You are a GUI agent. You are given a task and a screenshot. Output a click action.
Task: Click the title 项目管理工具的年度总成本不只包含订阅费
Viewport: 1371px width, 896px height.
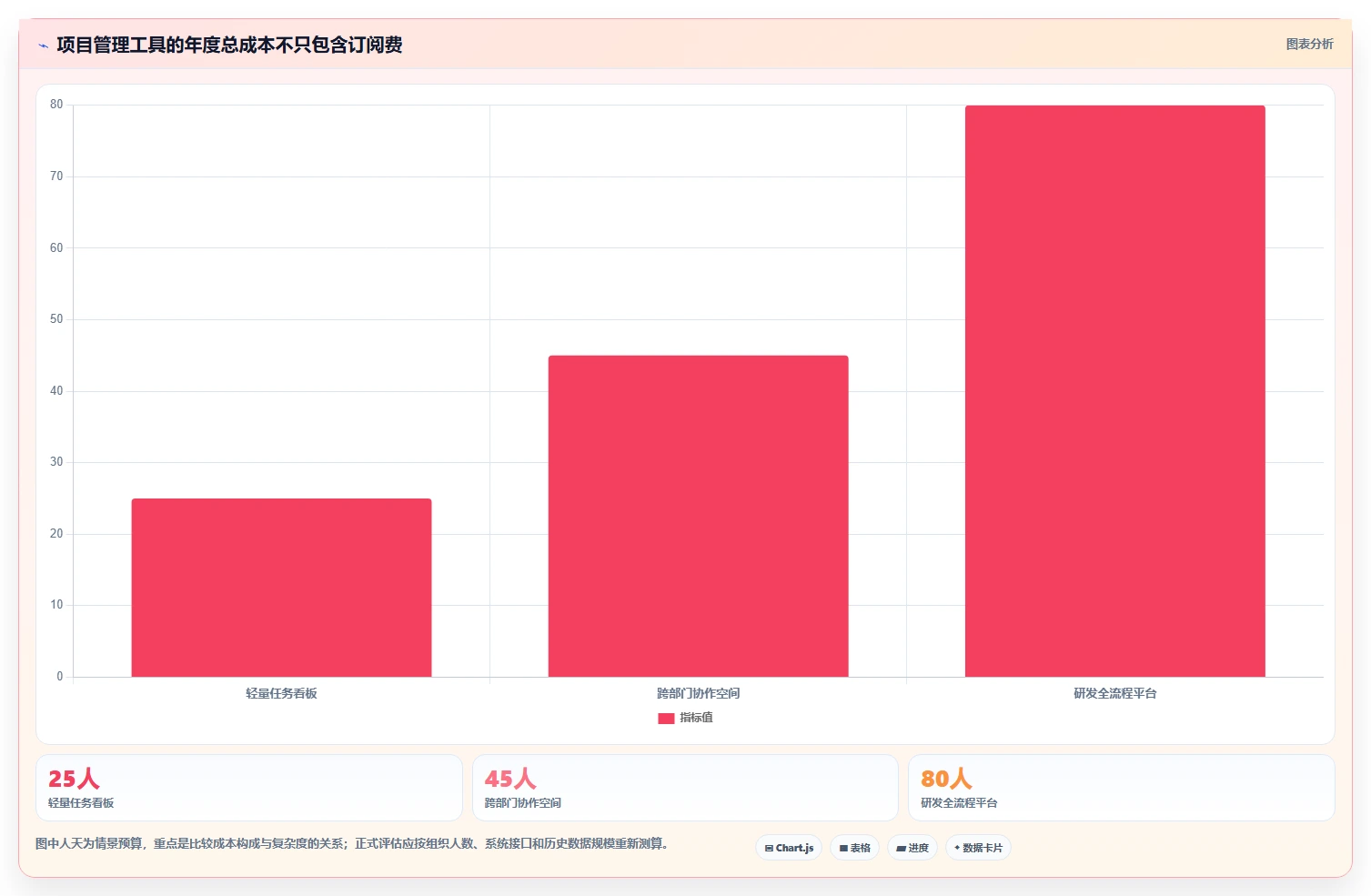[229, 45]
